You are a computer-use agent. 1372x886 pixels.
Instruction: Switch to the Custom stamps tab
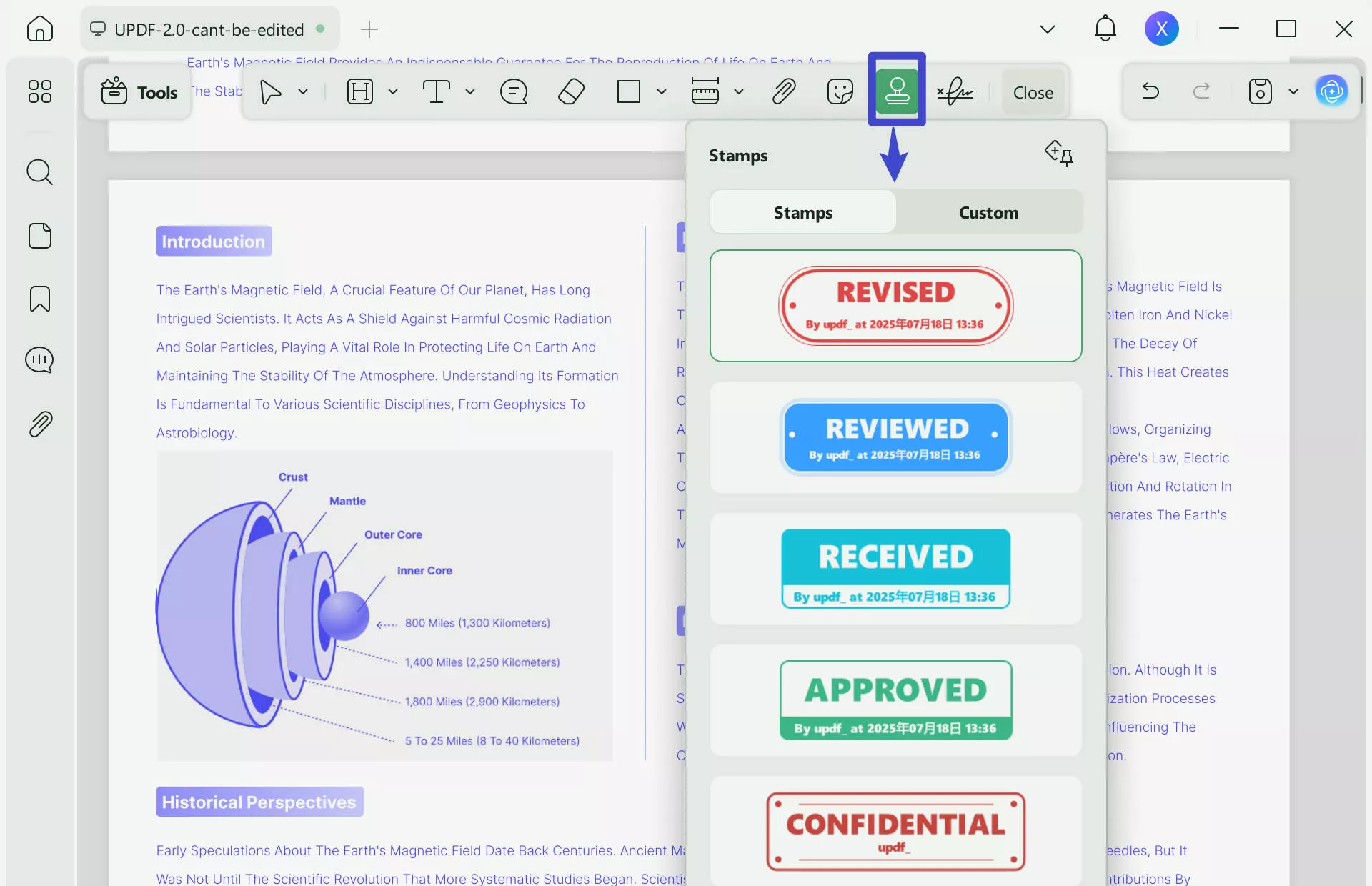(988, 212)
